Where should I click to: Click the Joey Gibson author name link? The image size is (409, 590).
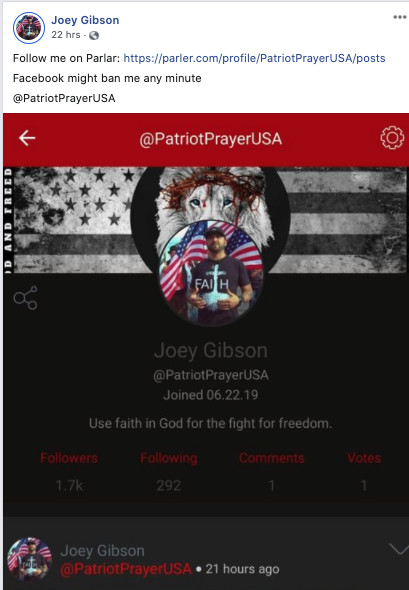(85, 20)
